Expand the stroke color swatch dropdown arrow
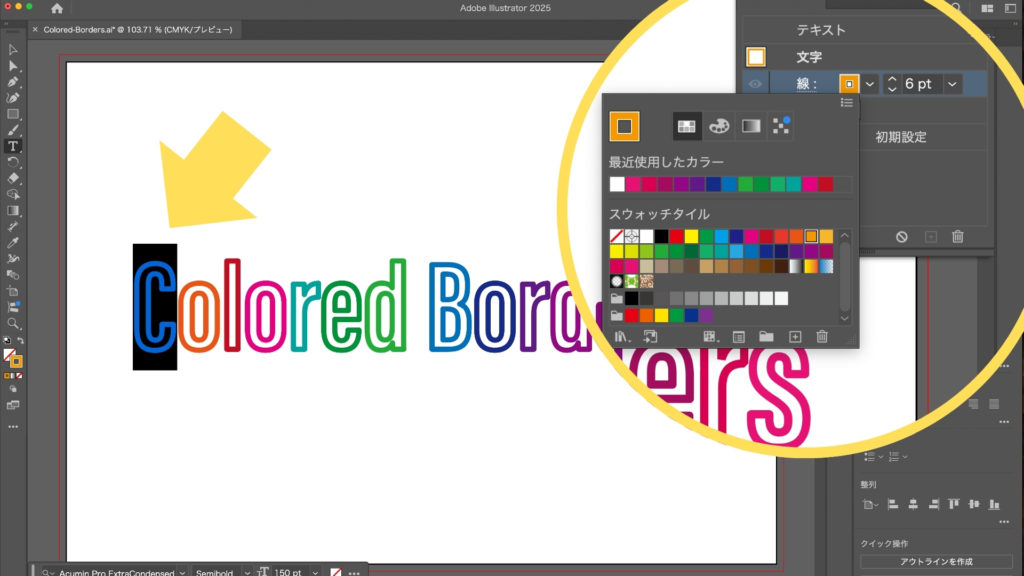The width and height of the screenshot is (1024, 576). (870, 84)
